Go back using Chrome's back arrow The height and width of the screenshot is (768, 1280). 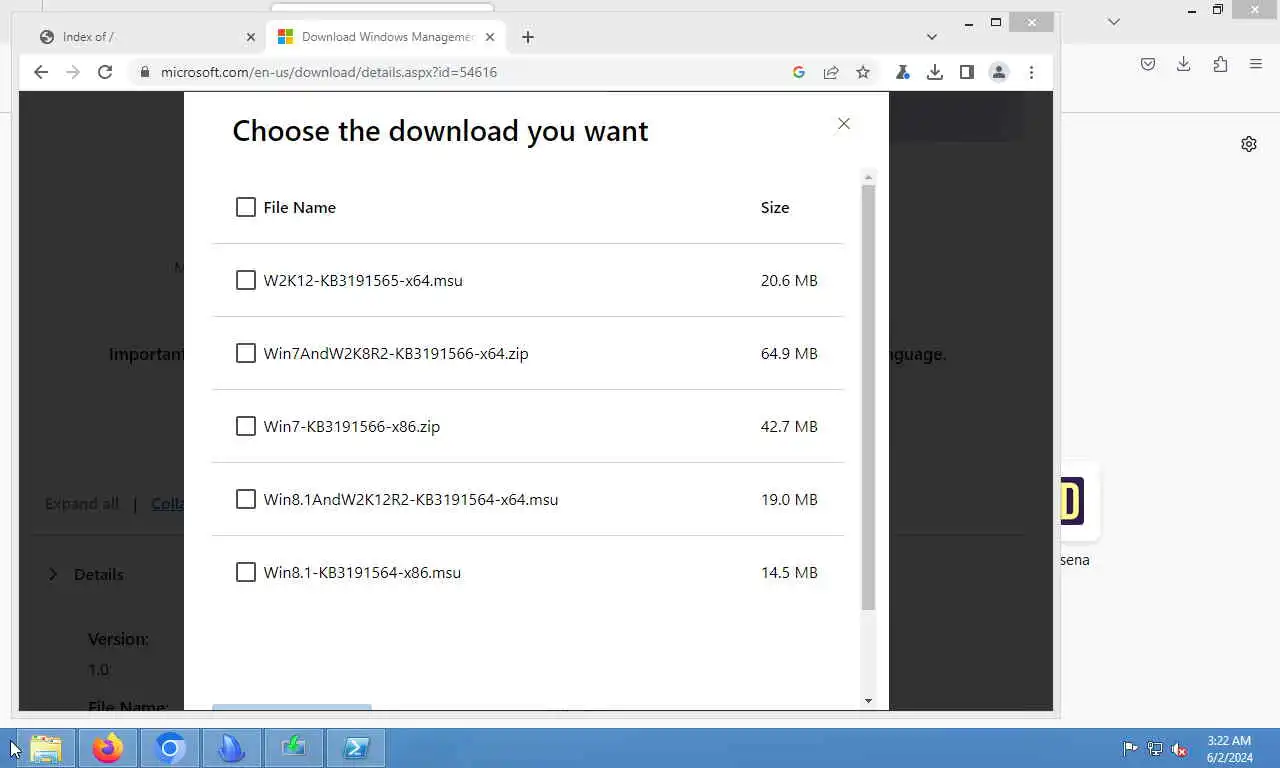(40, 72)
